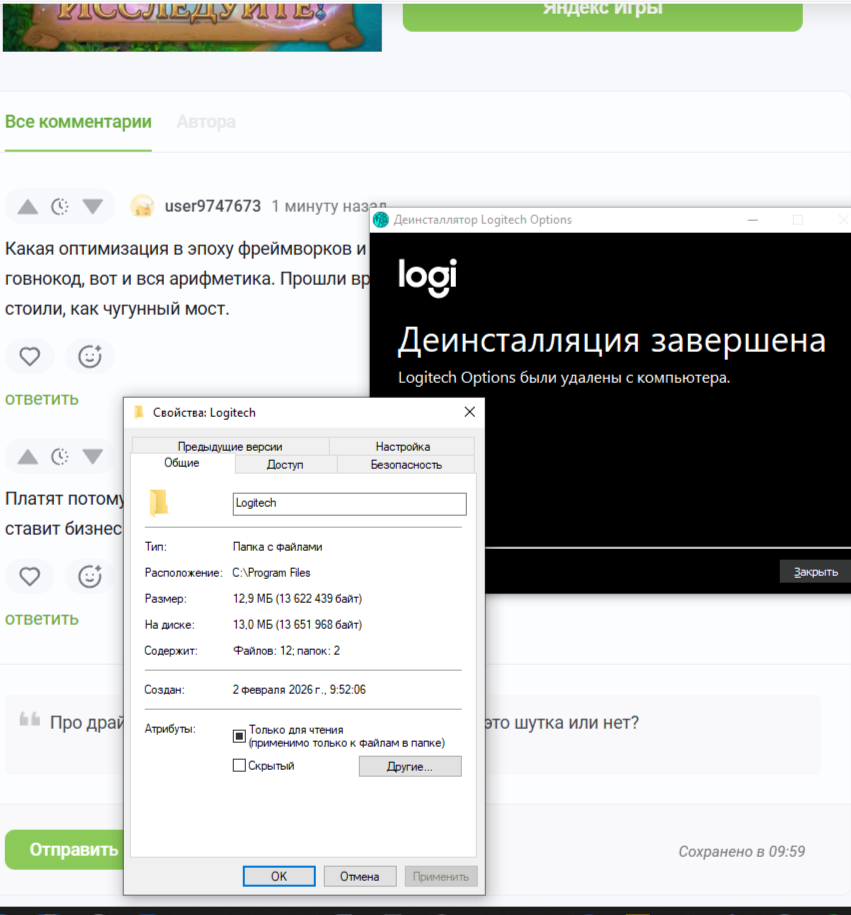Image resolution: width=851 pixels, height=915 pixels.
Task: Click the creation date 2 февраля 2026
Action: [299, 690]
